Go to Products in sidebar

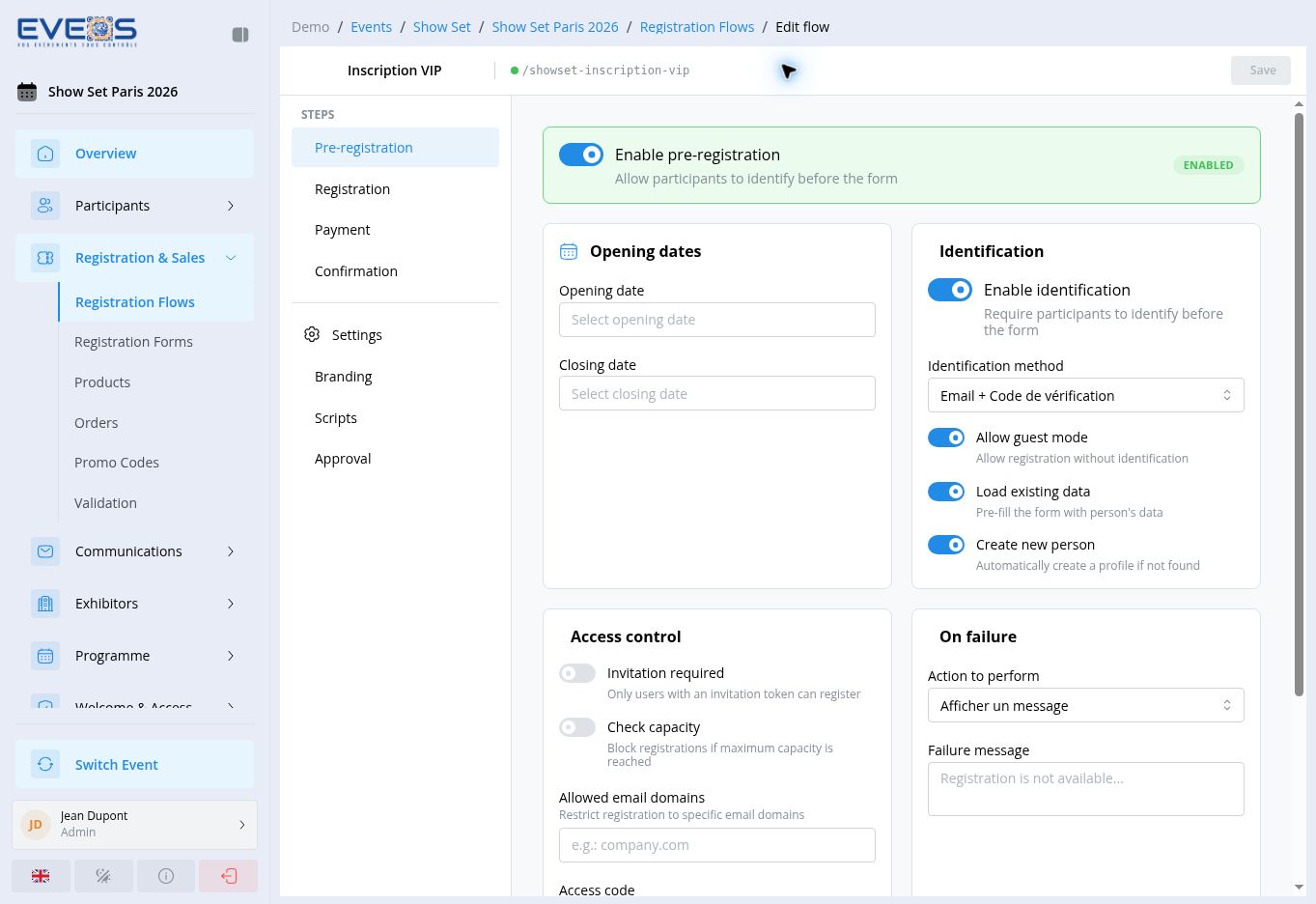[156, 382]
